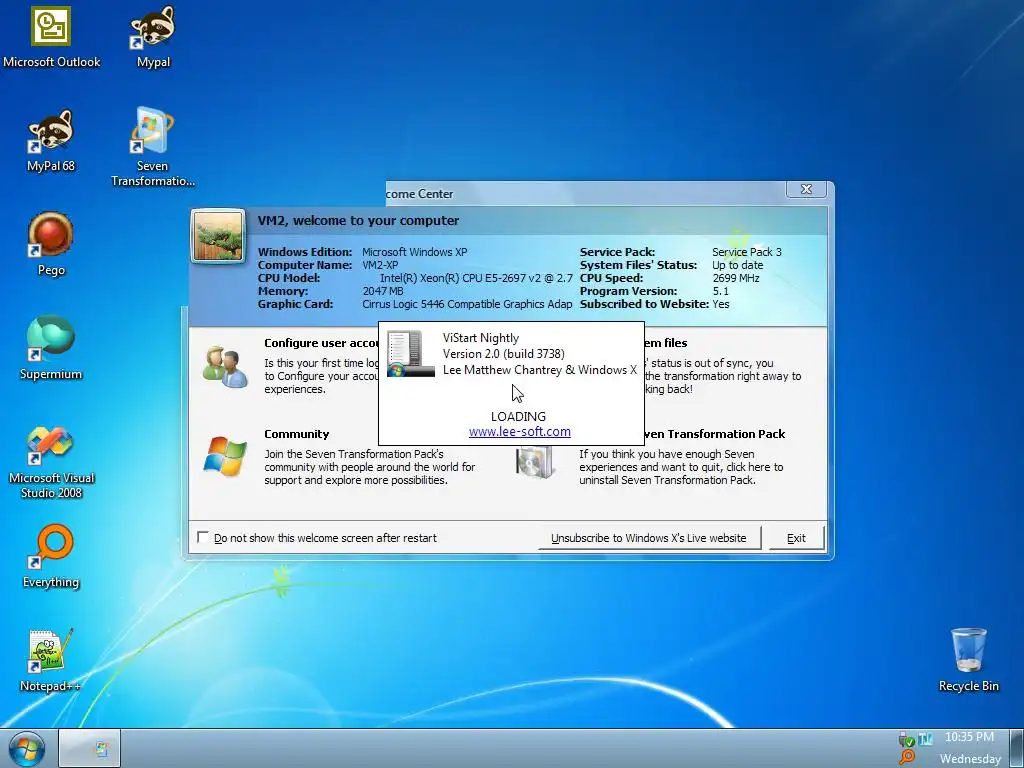Click the Safely Remove Hardware tray icon
This screenshot has width=1024, height=768.
[x=906, y=739]
